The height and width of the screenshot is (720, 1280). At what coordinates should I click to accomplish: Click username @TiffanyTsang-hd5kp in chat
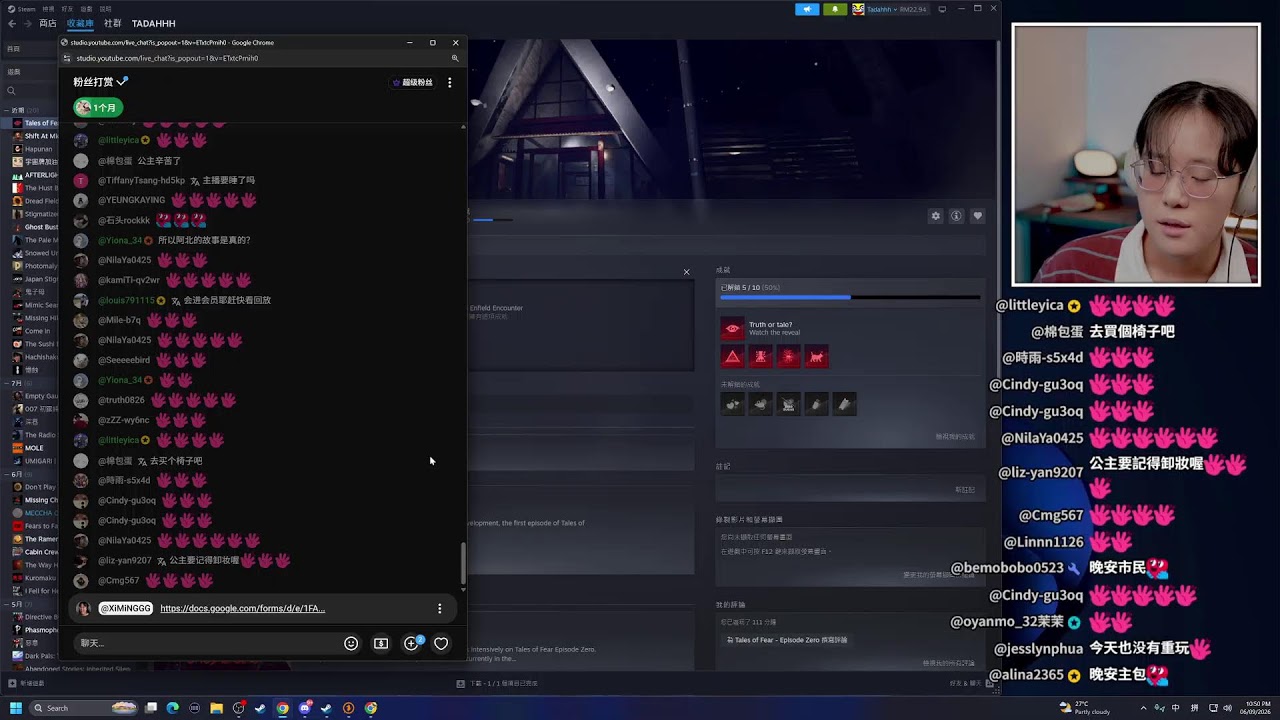141,180
